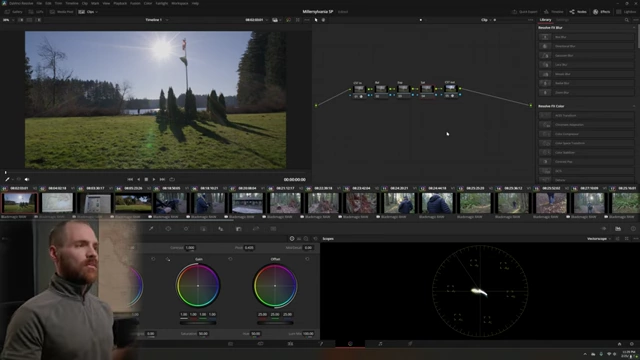
Task: Collapse the Resolve FX Color section
Action: (634, 106)
